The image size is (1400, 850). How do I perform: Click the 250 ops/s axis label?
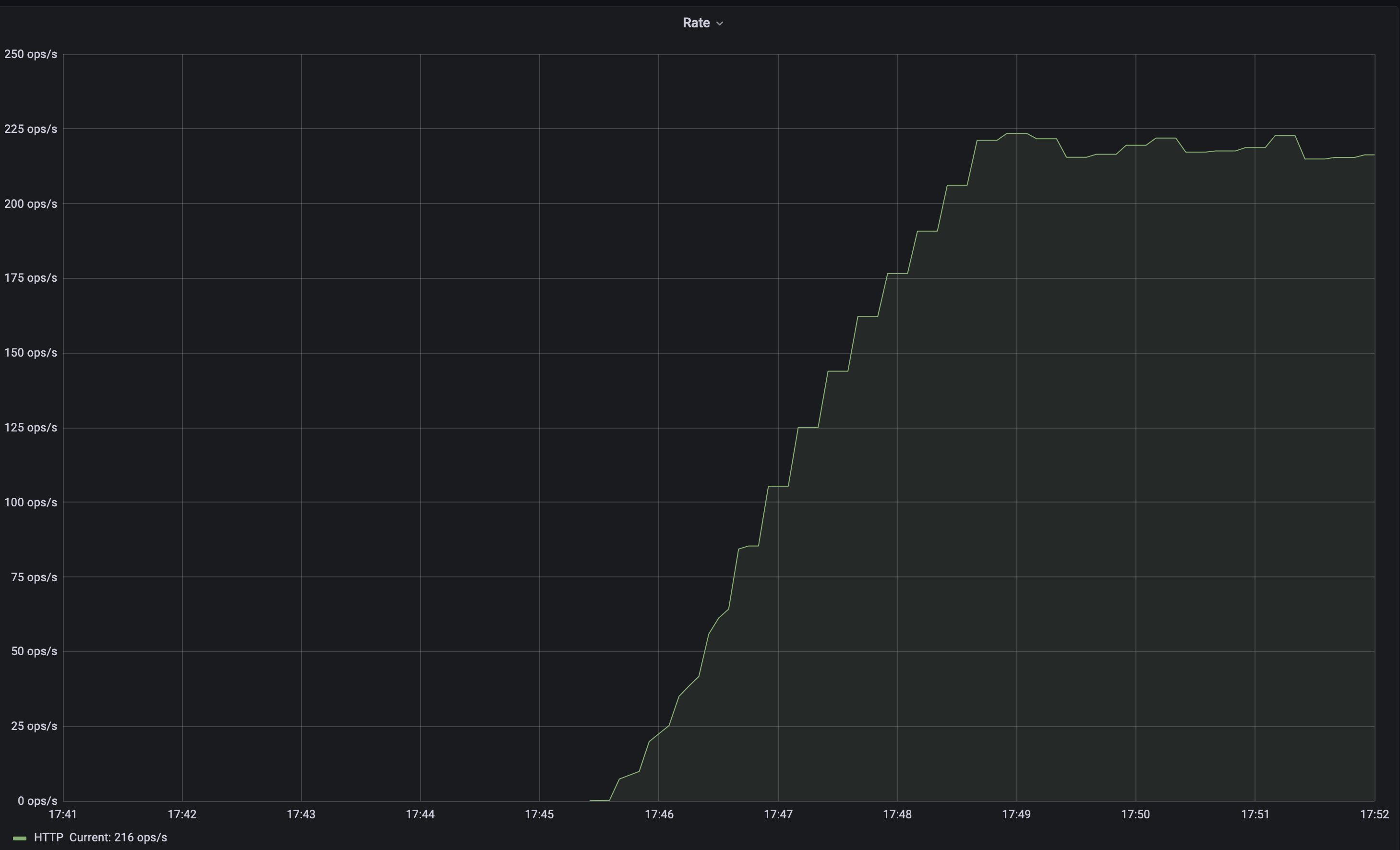click(31, 55)
